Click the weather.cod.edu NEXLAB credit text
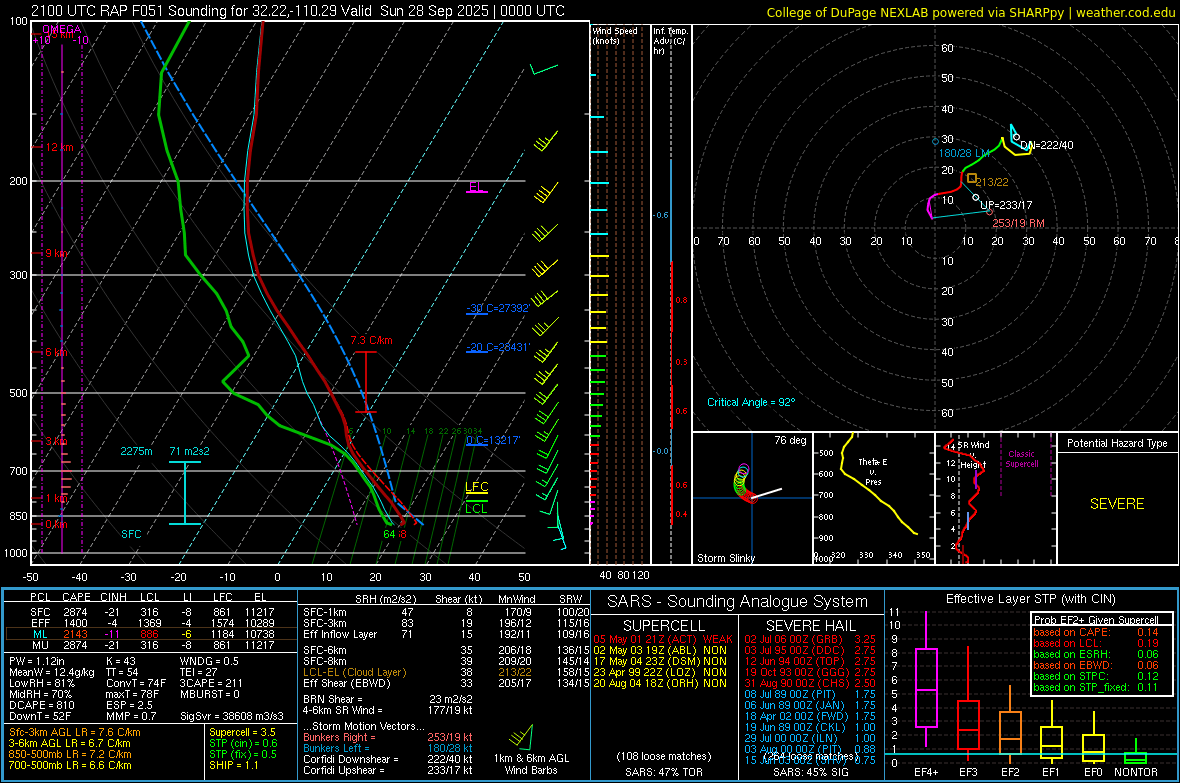The image size is (1180, 783). coord(971,12)
